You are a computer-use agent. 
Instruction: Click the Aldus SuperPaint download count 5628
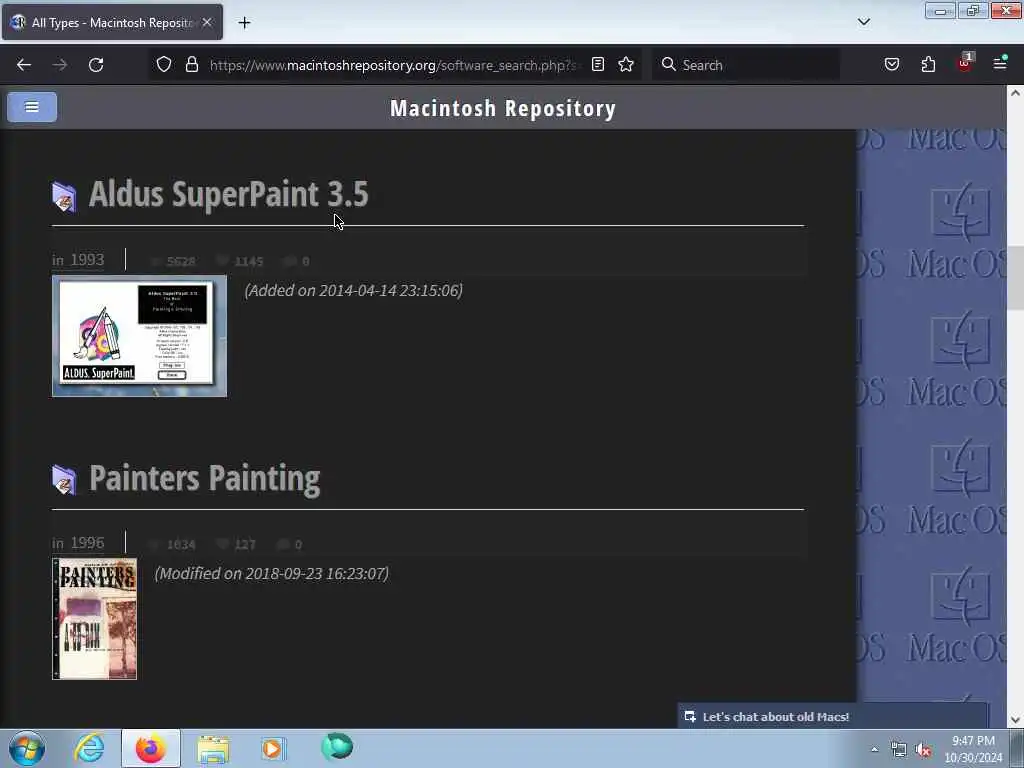point(181,261)
